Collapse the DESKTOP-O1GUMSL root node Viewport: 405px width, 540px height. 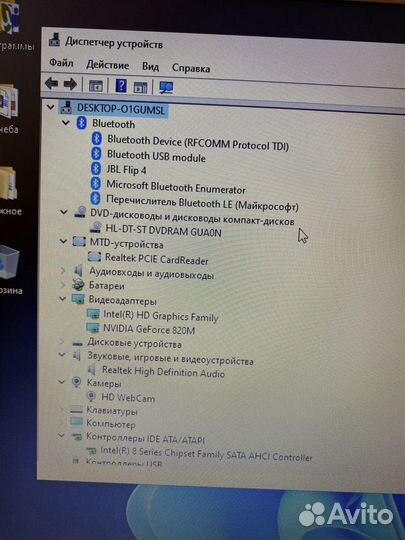51,107
